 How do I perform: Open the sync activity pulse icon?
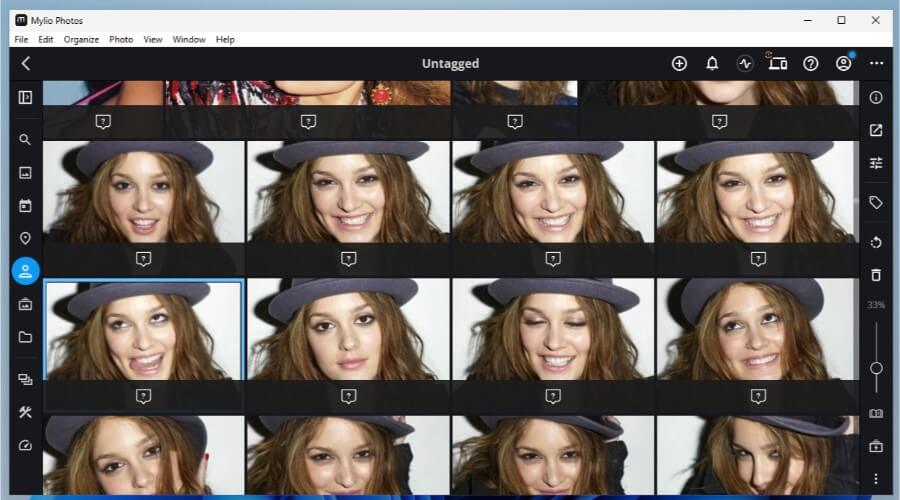pos(745,64)
